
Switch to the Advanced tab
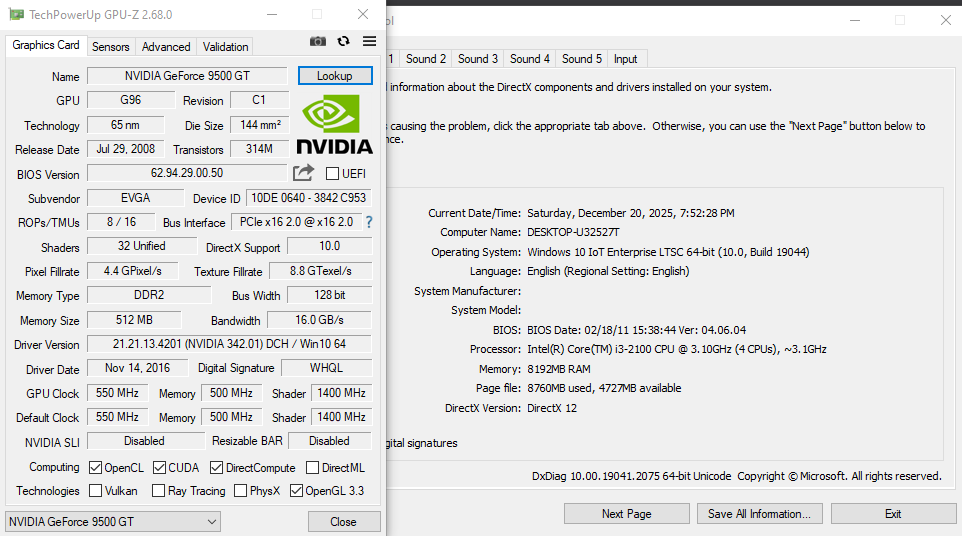click(166, 47)
